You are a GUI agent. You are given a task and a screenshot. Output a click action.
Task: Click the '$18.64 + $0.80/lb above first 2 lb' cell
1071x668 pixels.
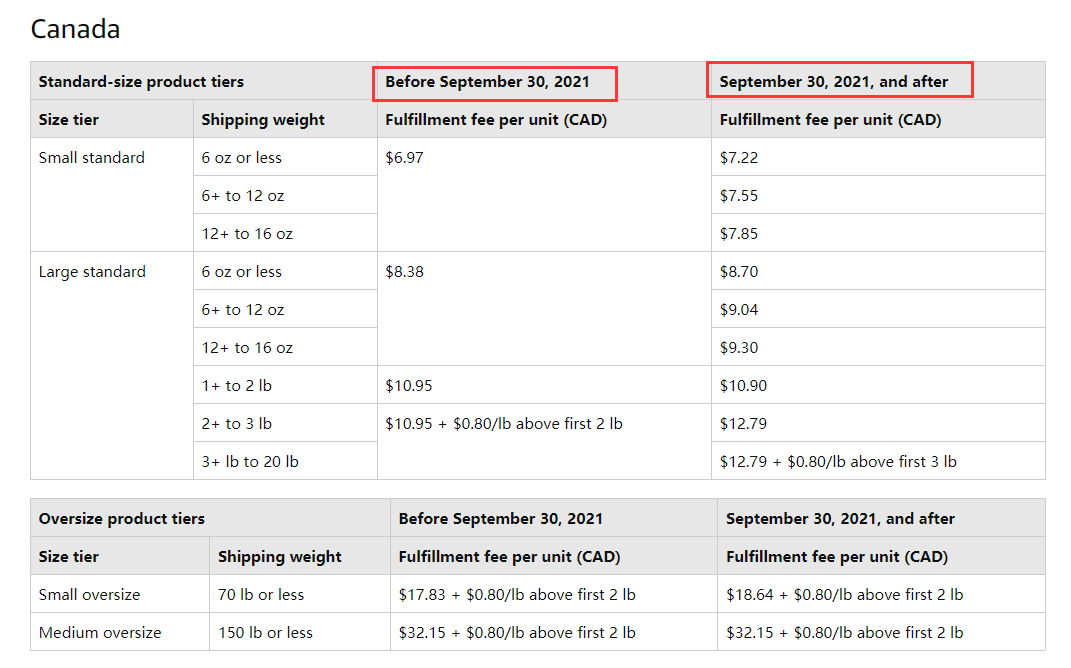point(881,594)
